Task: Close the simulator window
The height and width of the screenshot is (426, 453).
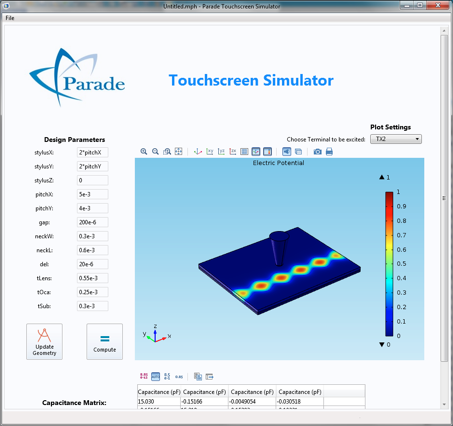Action: tap(438, 5)
